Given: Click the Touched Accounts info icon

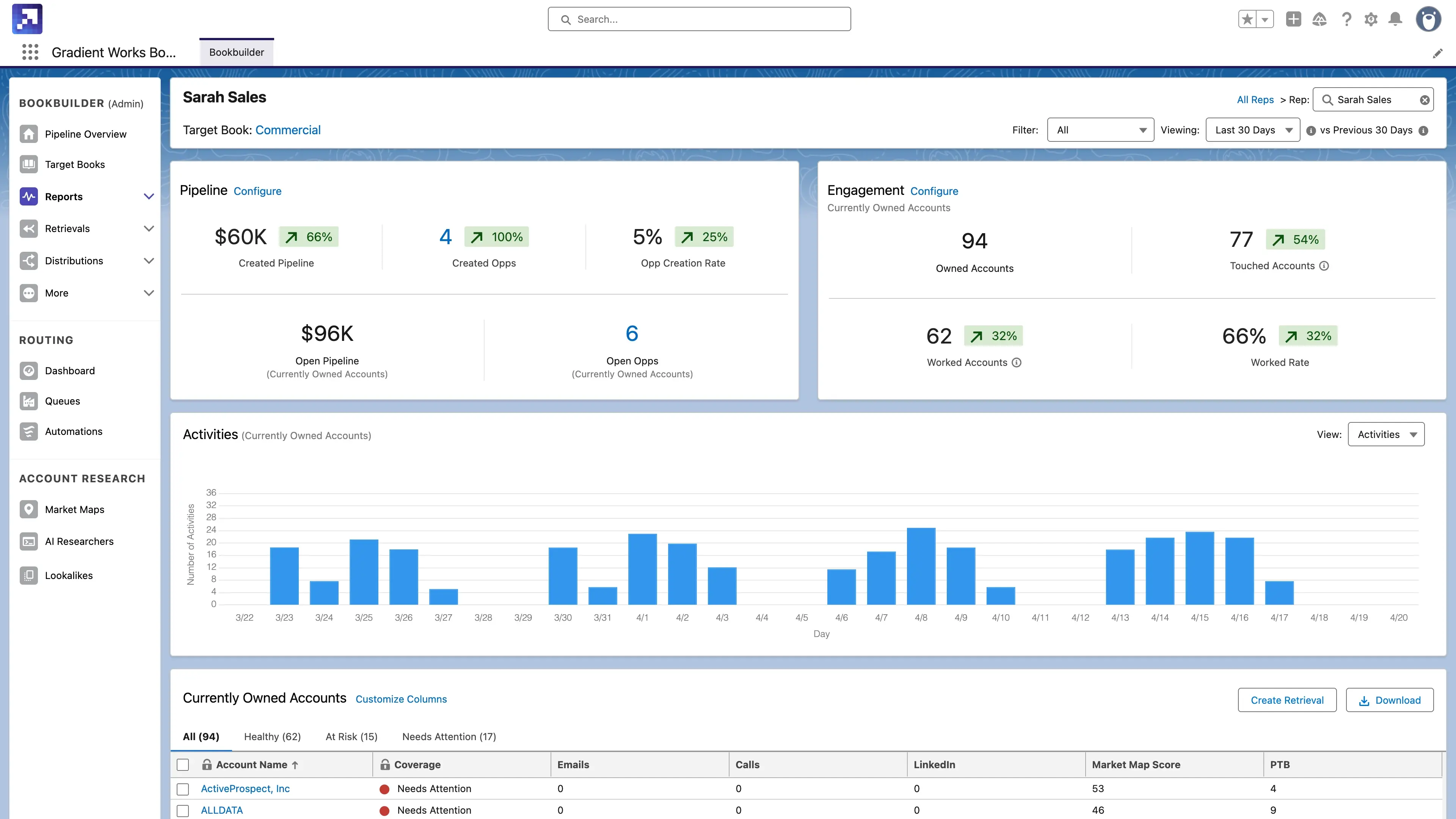Looking at the screenshot, I should point(1324,266).
